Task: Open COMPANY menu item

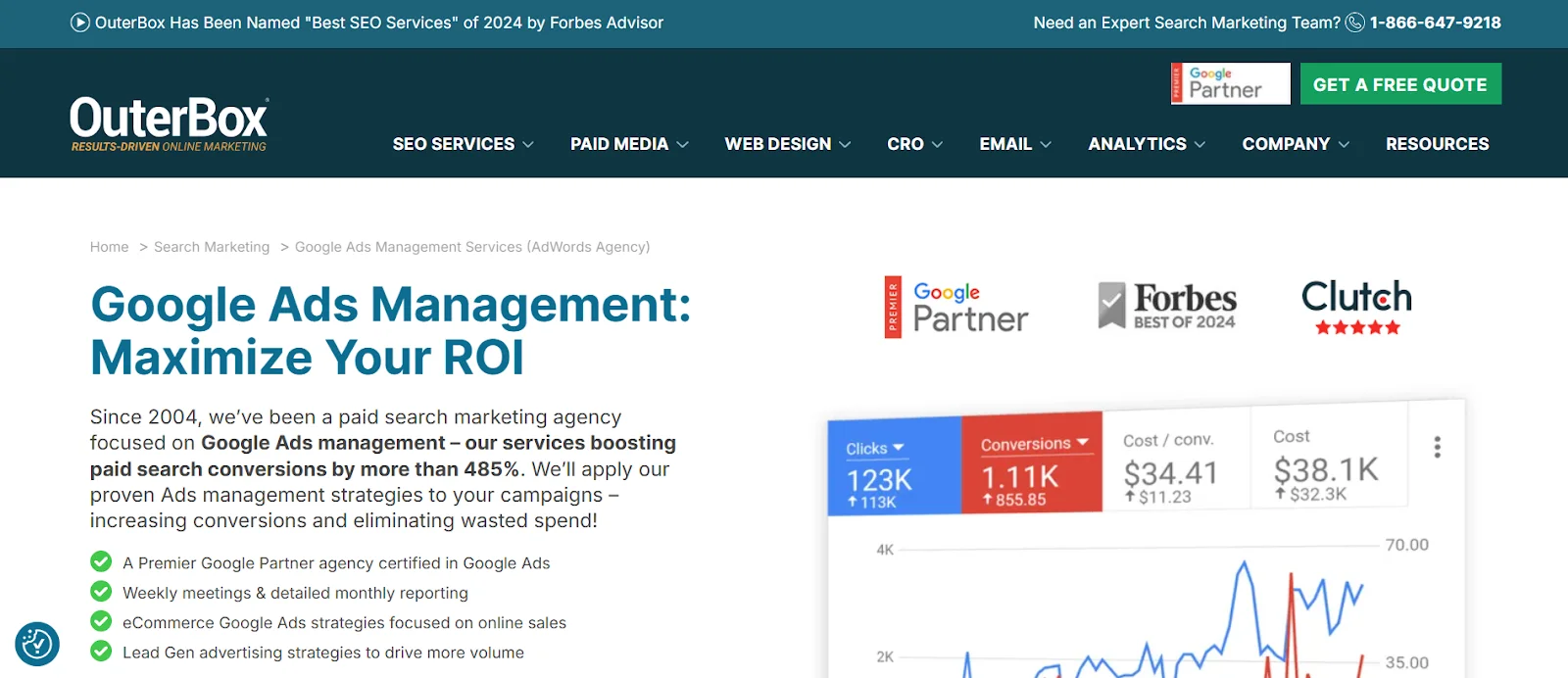Action: pyautogui.click(x=1286, y=144)
